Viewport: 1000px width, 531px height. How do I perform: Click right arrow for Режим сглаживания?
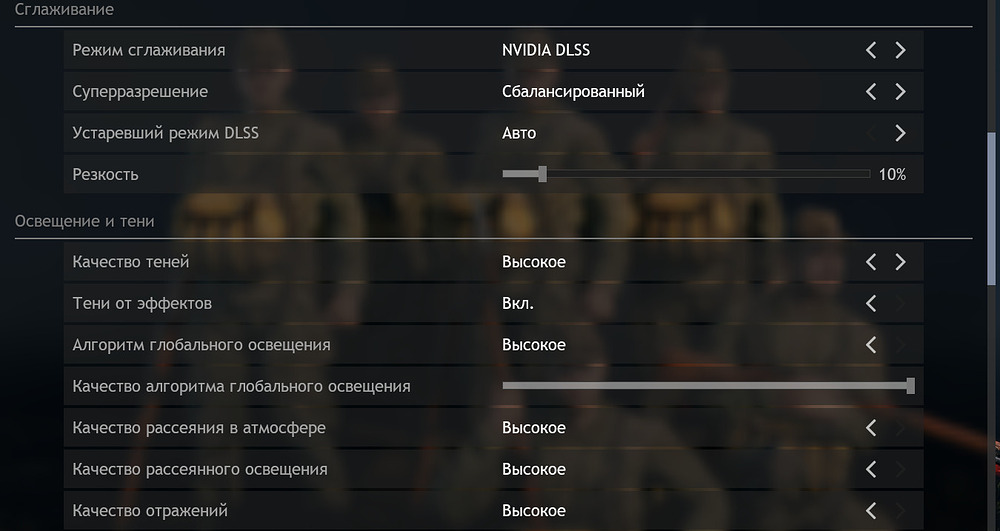(900, 50)
